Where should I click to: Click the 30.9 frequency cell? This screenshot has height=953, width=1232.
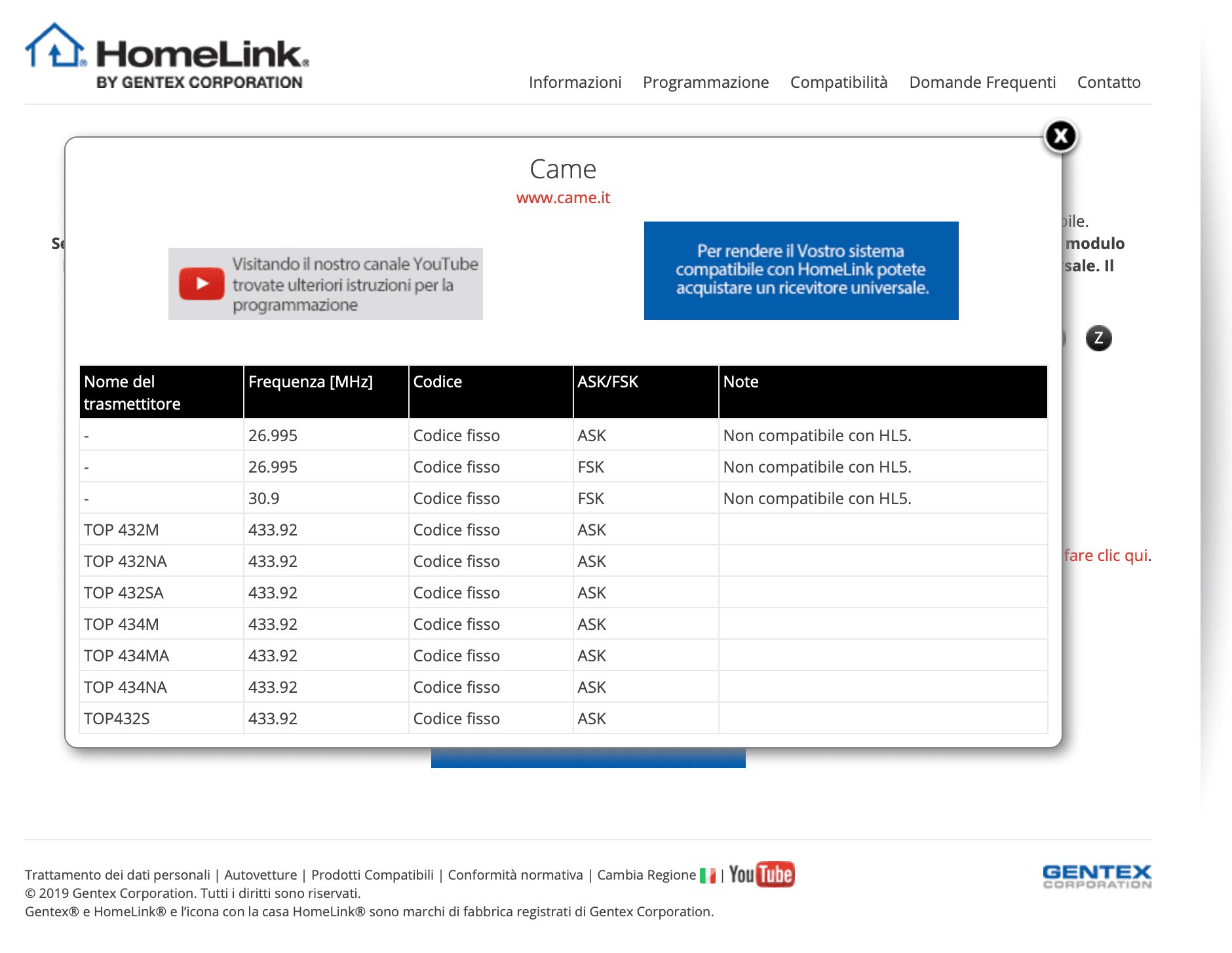click(x=326, y=498)
